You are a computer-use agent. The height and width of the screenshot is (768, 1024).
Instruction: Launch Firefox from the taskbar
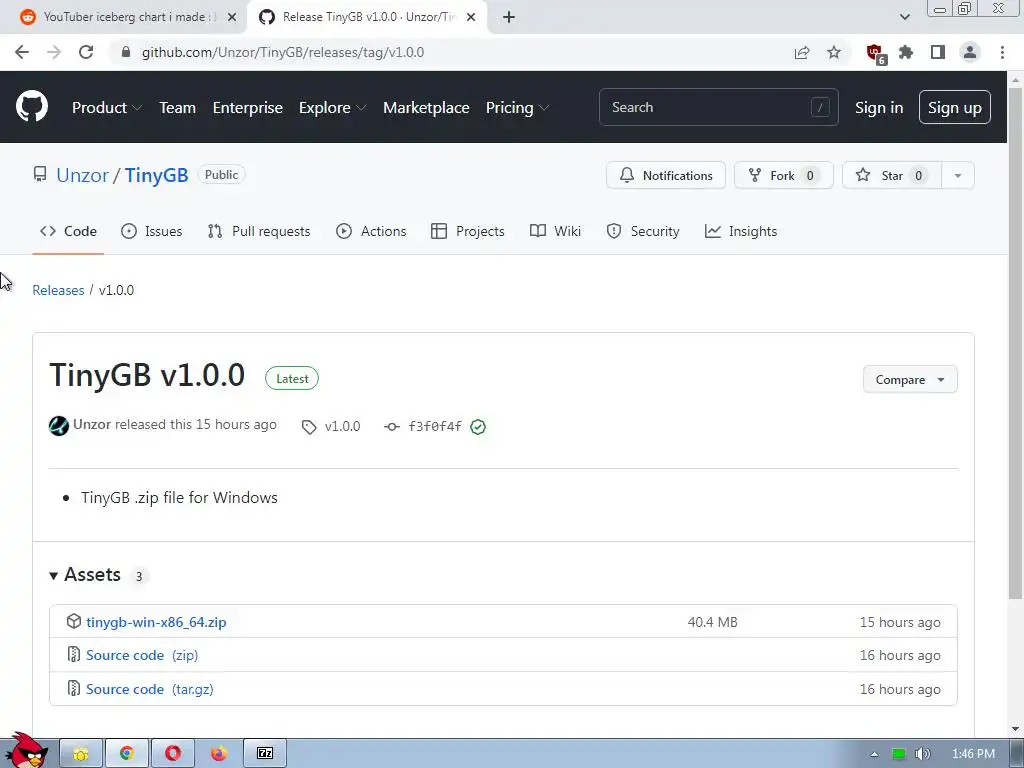219,754
